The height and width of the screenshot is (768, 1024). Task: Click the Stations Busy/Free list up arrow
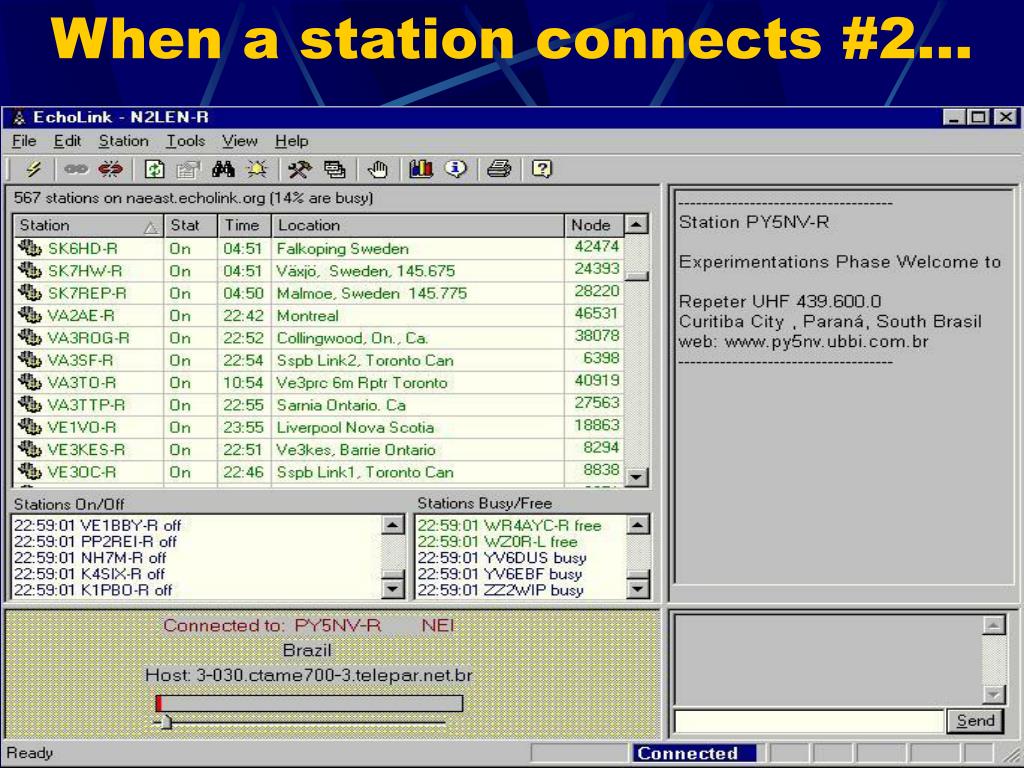tap(638, 525)
